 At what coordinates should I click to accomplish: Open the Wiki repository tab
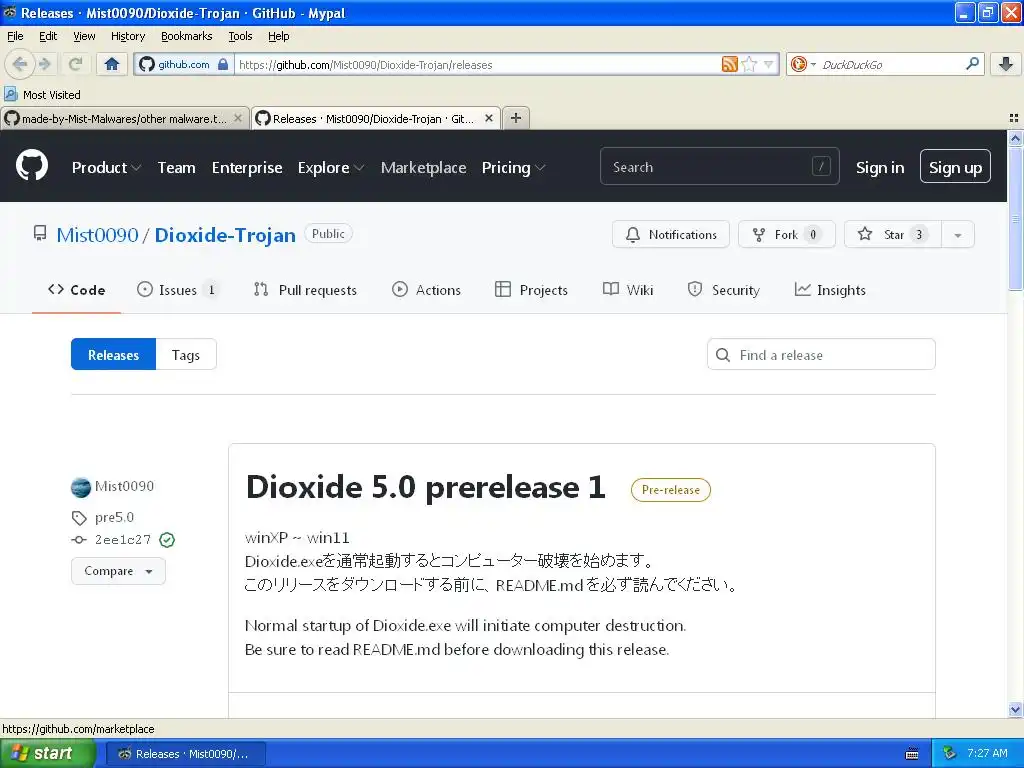(x=628, y=290)
